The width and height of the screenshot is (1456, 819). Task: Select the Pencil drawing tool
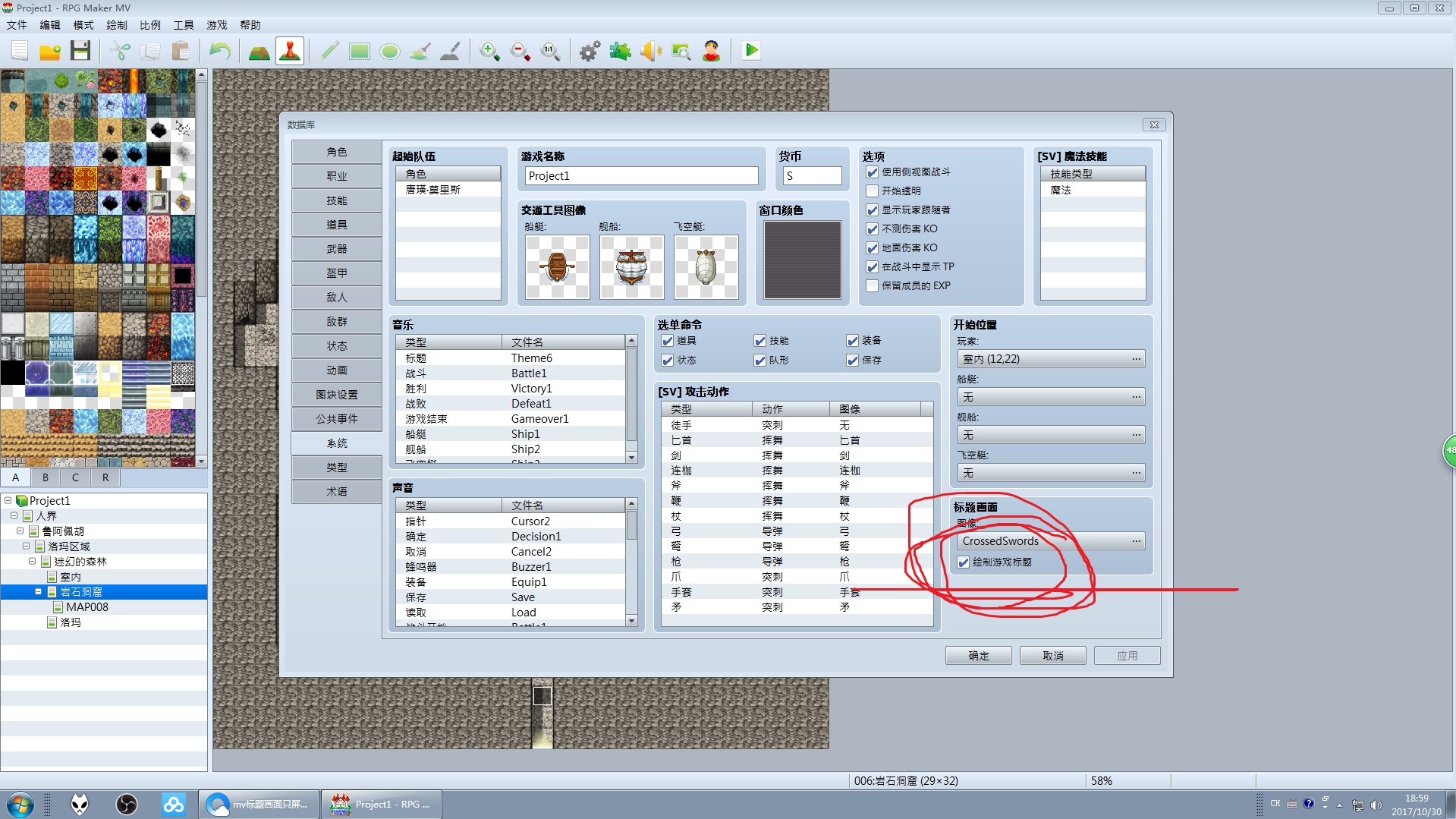click(329, 51)
